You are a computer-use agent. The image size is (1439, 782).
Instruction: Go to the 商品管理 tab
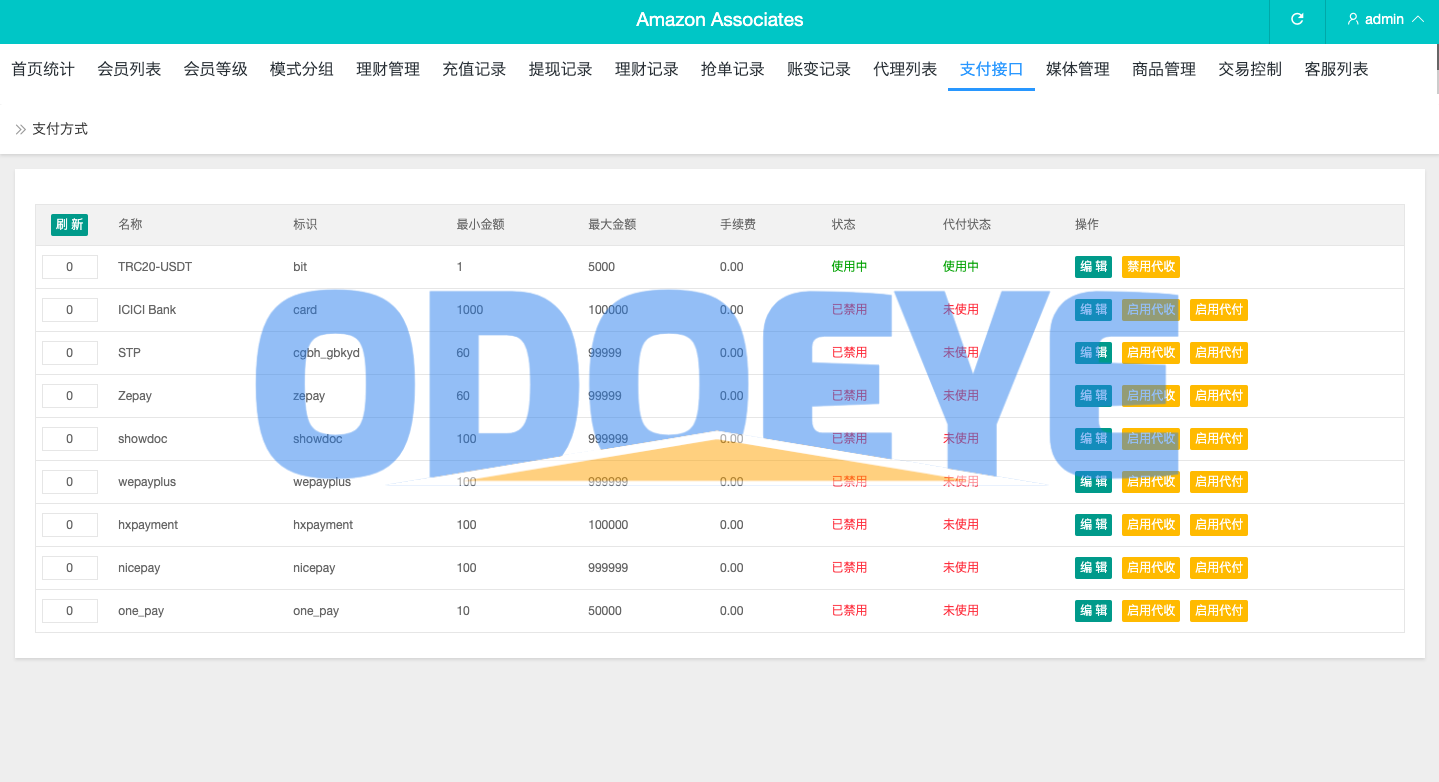tap(1164, 69)
